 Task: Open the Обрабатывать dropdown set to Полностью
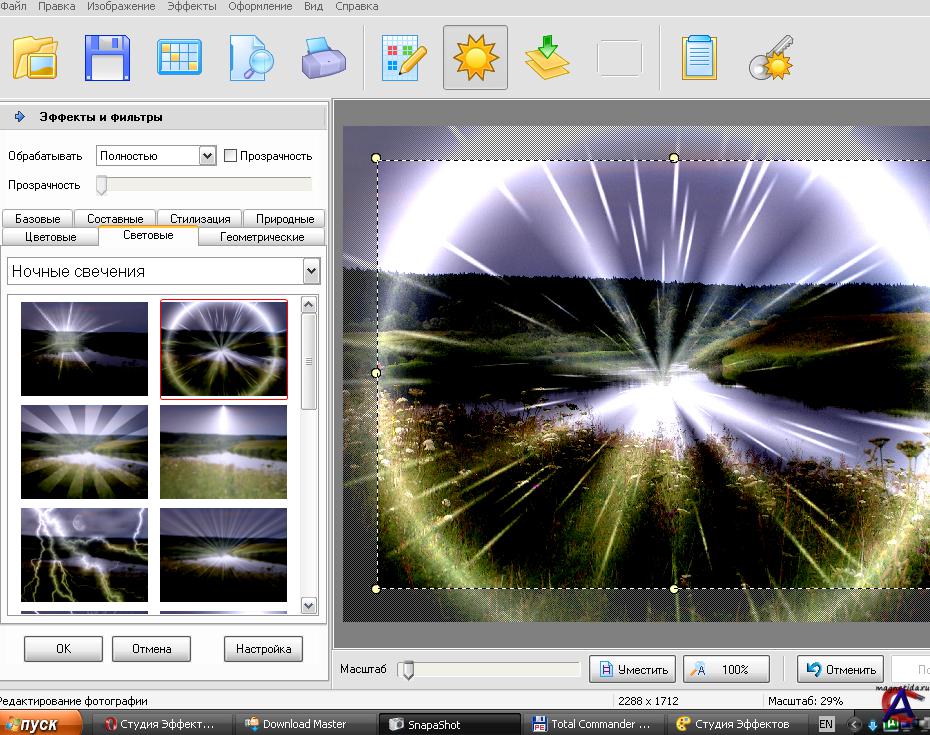[207, 155]
